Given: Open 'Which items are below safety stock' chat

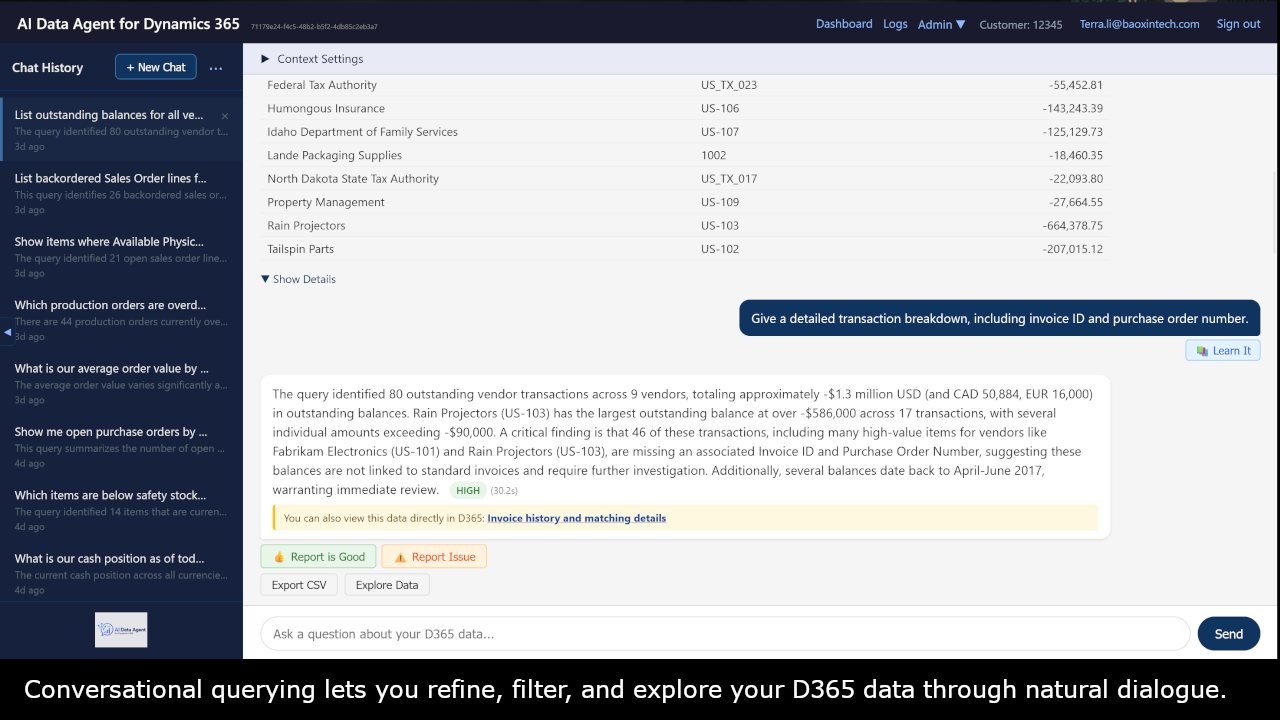Looking at the screenshot, I should click(121, 510).
